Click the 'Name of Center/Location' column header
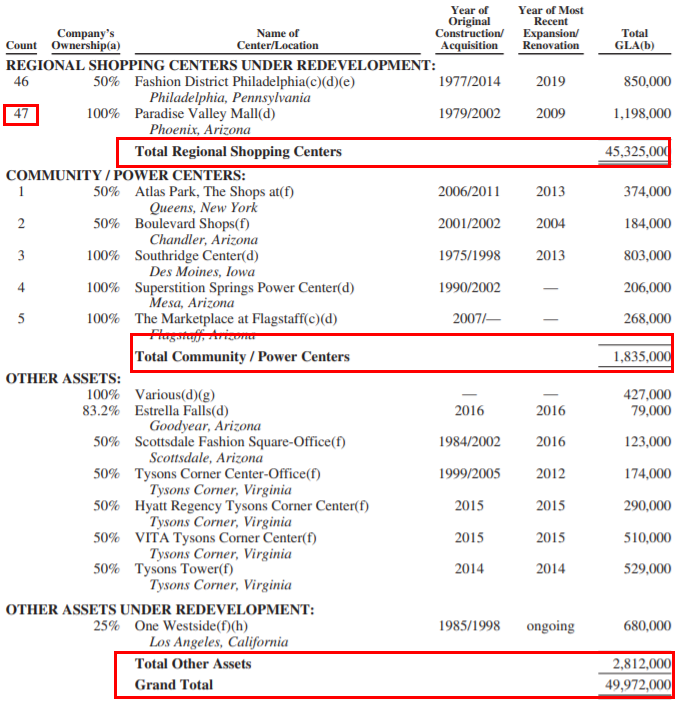Screen dimensions: 680x706 point(277,40)
